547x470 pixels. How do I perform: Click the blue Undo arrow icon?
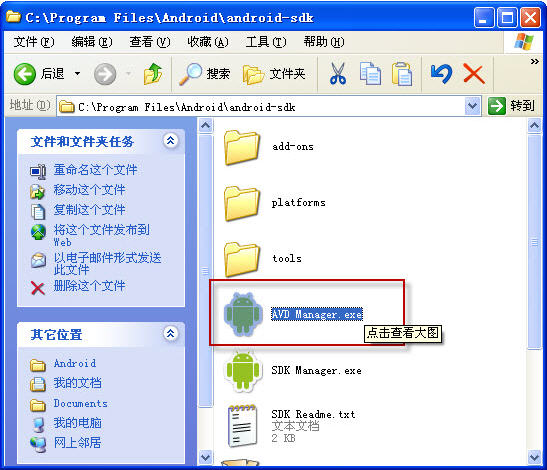click(x=441, y=74)
